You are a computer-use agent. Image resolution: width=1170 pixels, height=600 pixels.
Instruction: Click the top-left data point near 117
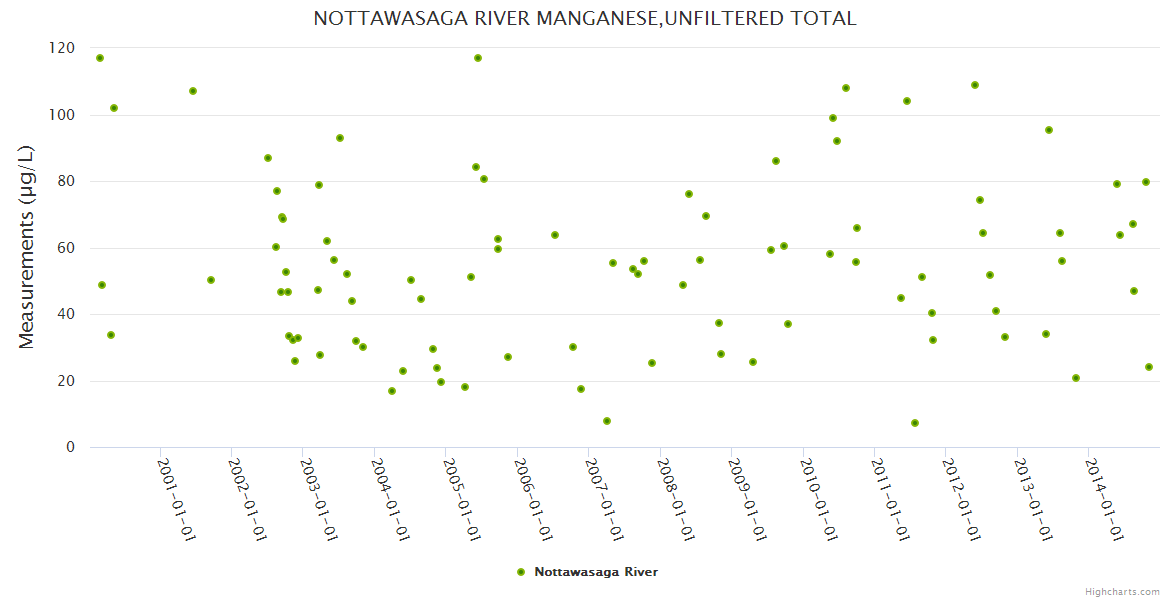click(100, 58)
